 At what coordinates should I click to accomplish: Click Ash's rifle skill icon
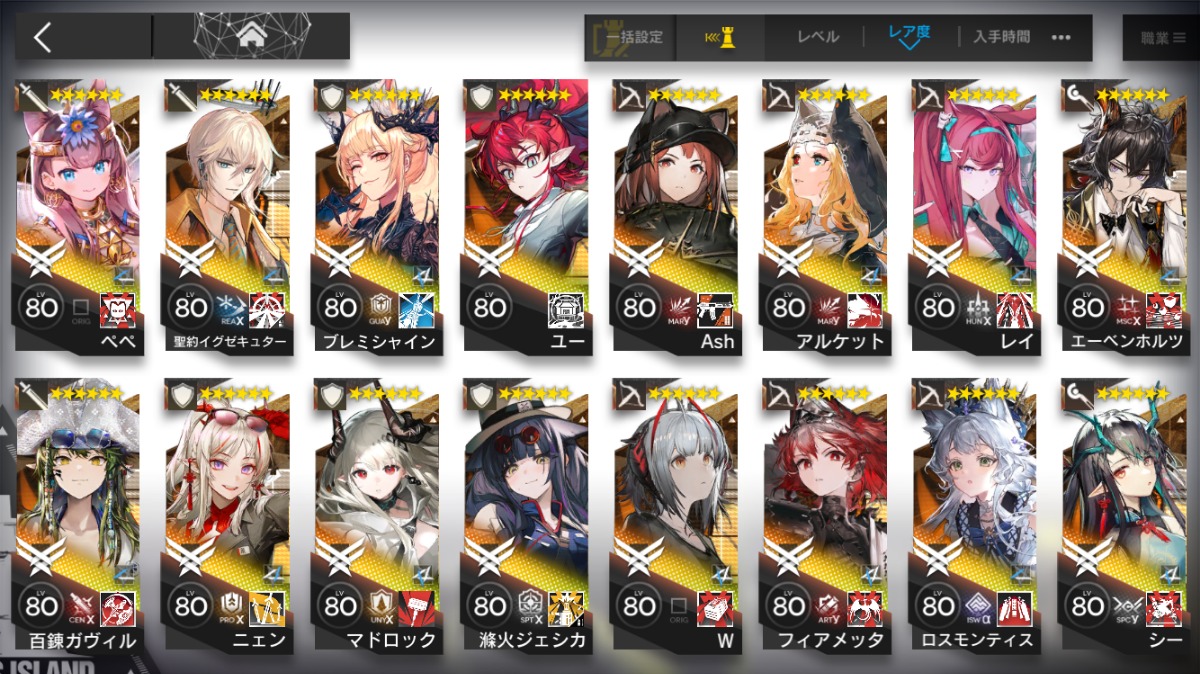[715, 309]
